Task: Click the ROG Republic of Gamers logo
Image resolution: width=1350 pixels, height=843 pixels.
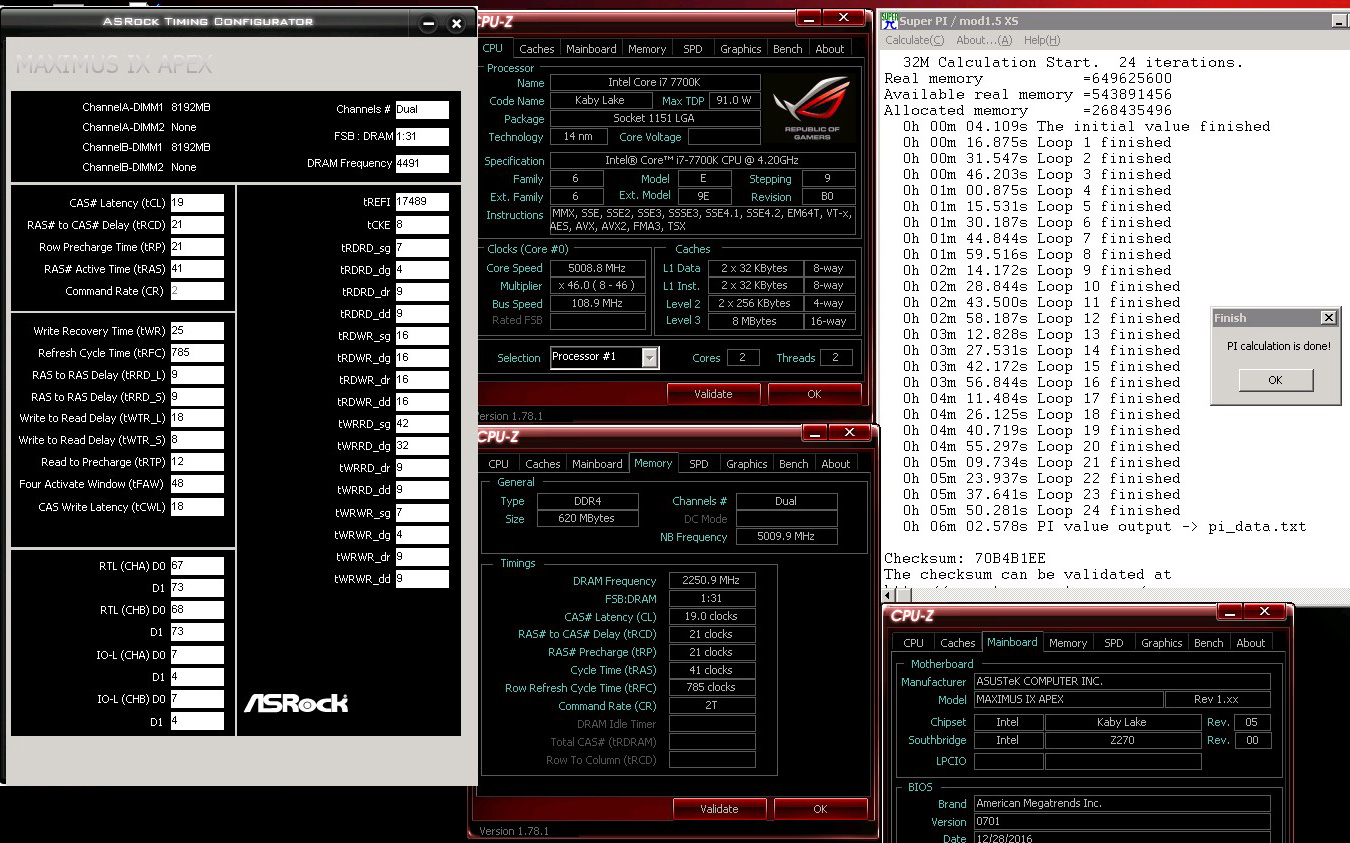Action: (x=812, y=109)
